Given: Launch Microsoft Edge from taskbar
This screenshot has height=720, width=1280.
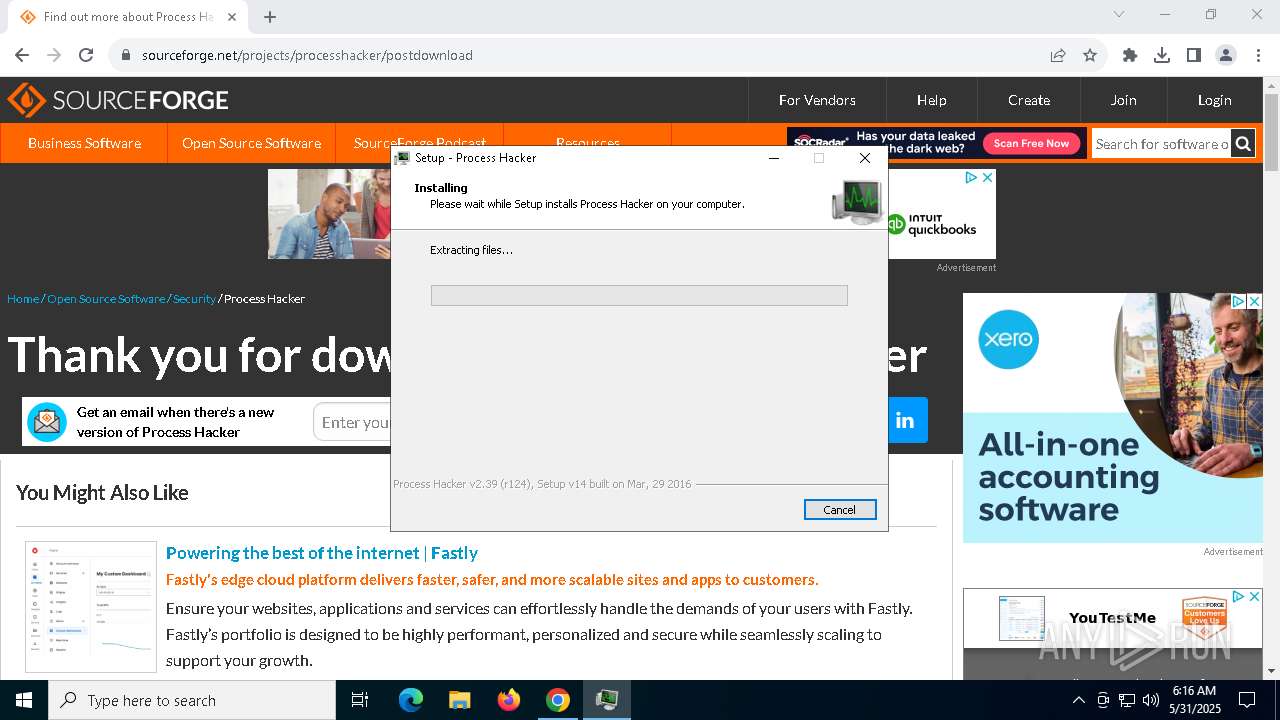Looking at the screenshot, I should (411, 700).
